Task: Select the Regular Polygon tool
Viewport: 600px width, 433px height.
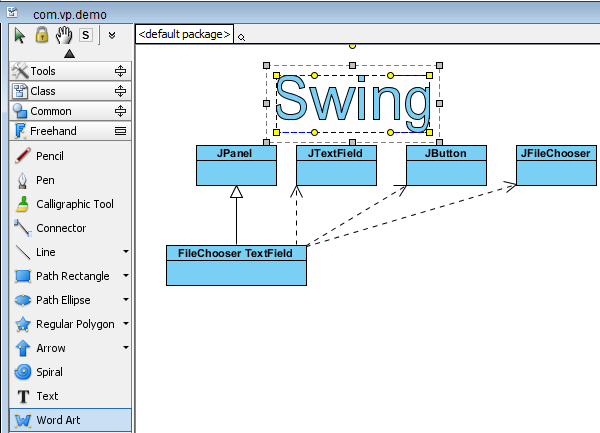Action: [65, 324]
